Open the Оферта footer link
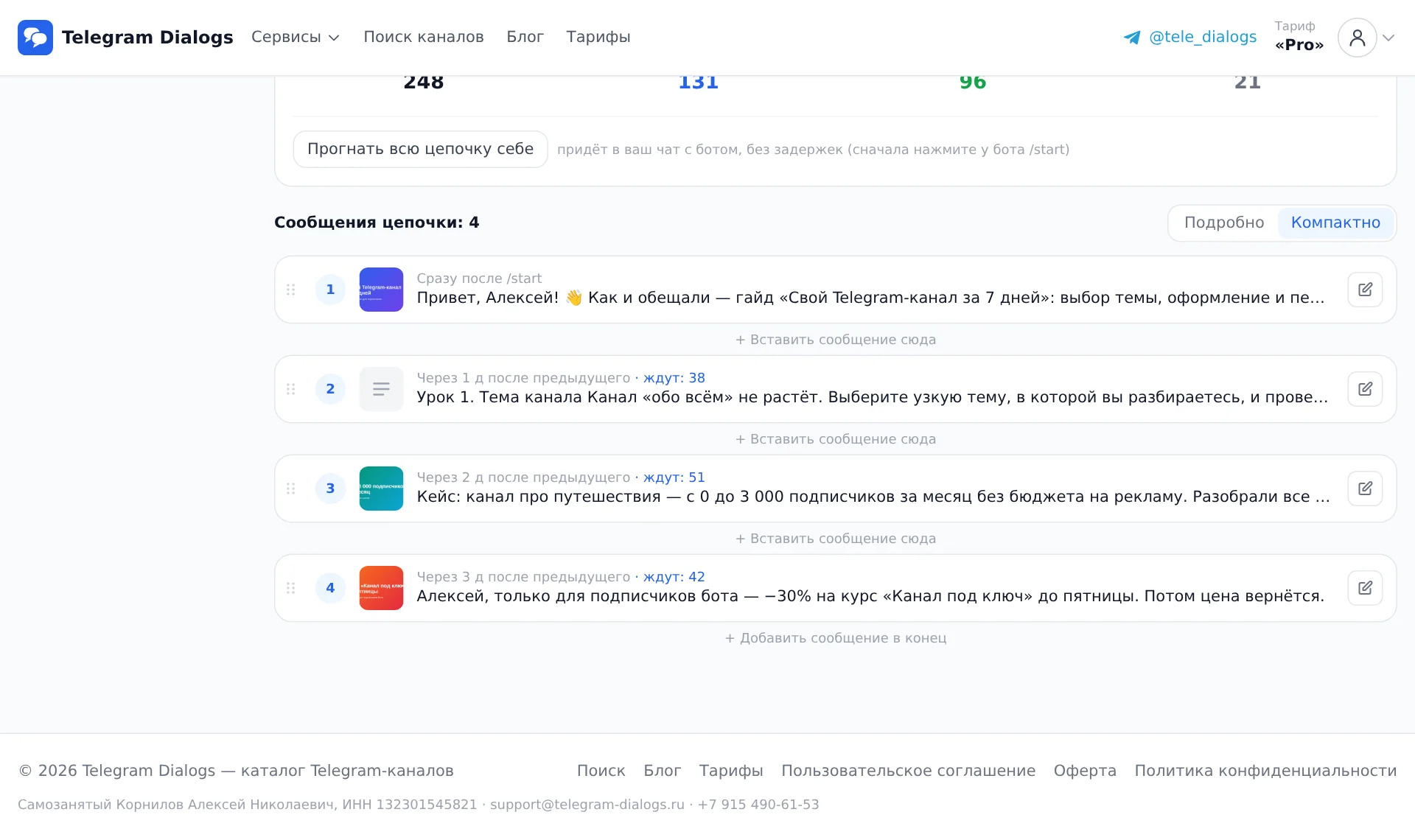1415x840 pixels. pyautogui.click(x=1085, y=771)
